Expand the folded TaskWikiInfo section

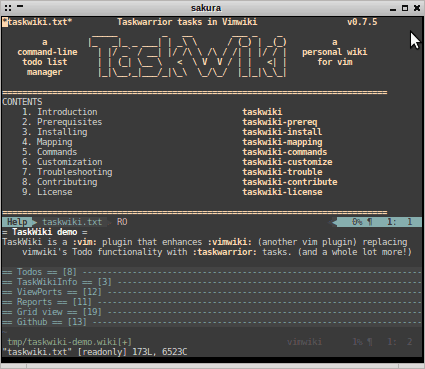click(x=212, y=282)
